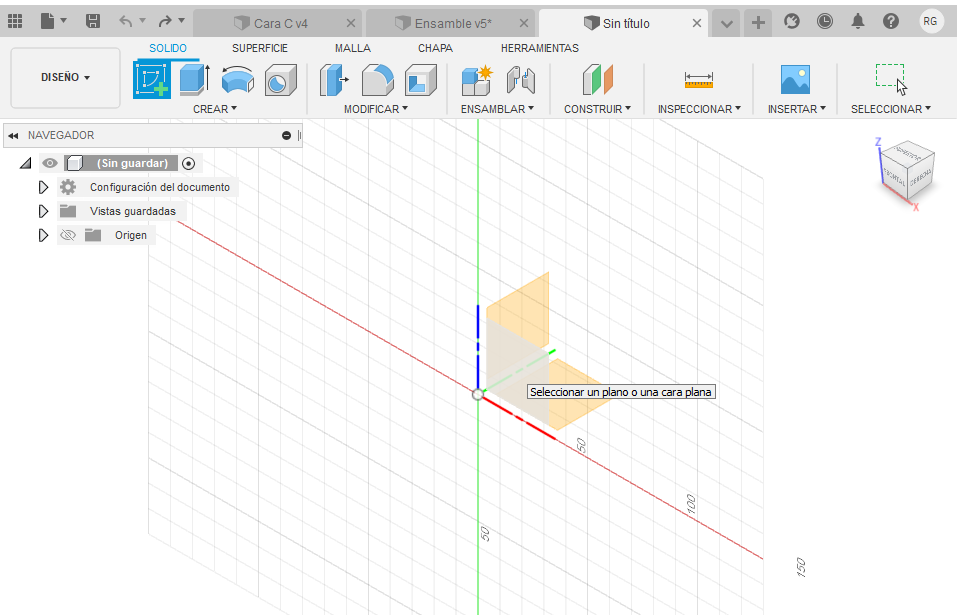The width and height of the screenshot is (957, 615).
Task: Open the data panel grid icon
Action: tap(15, 22)
